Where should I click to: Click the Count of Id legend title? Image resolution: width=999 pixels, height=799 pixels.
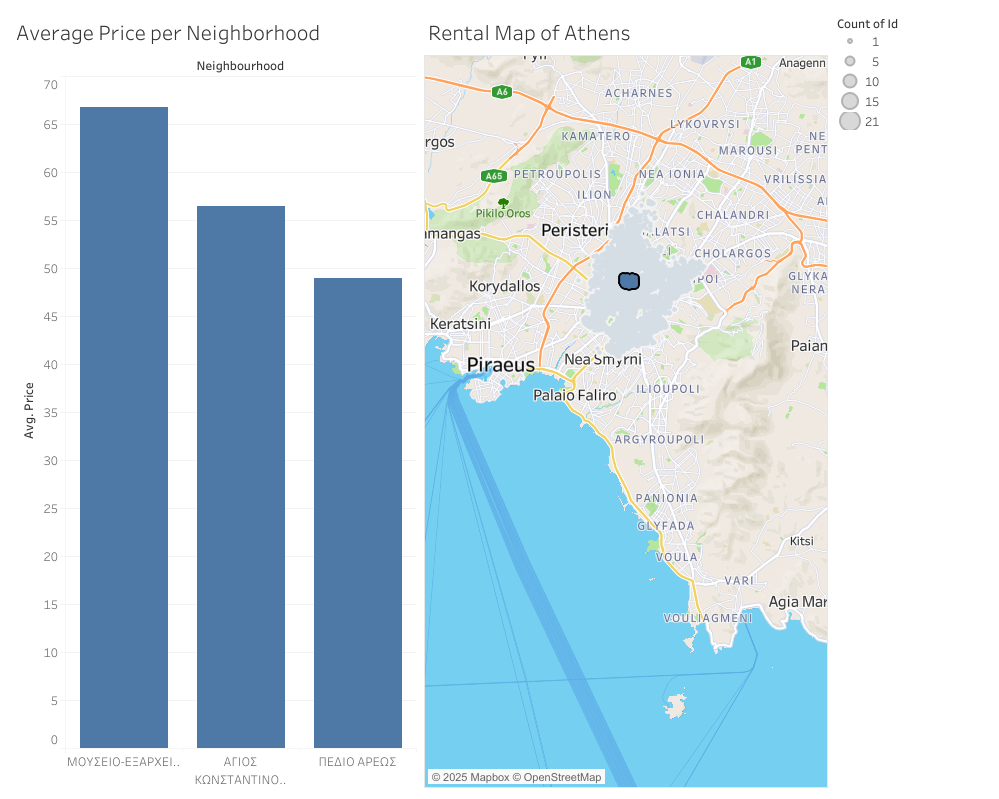point(867,24)
